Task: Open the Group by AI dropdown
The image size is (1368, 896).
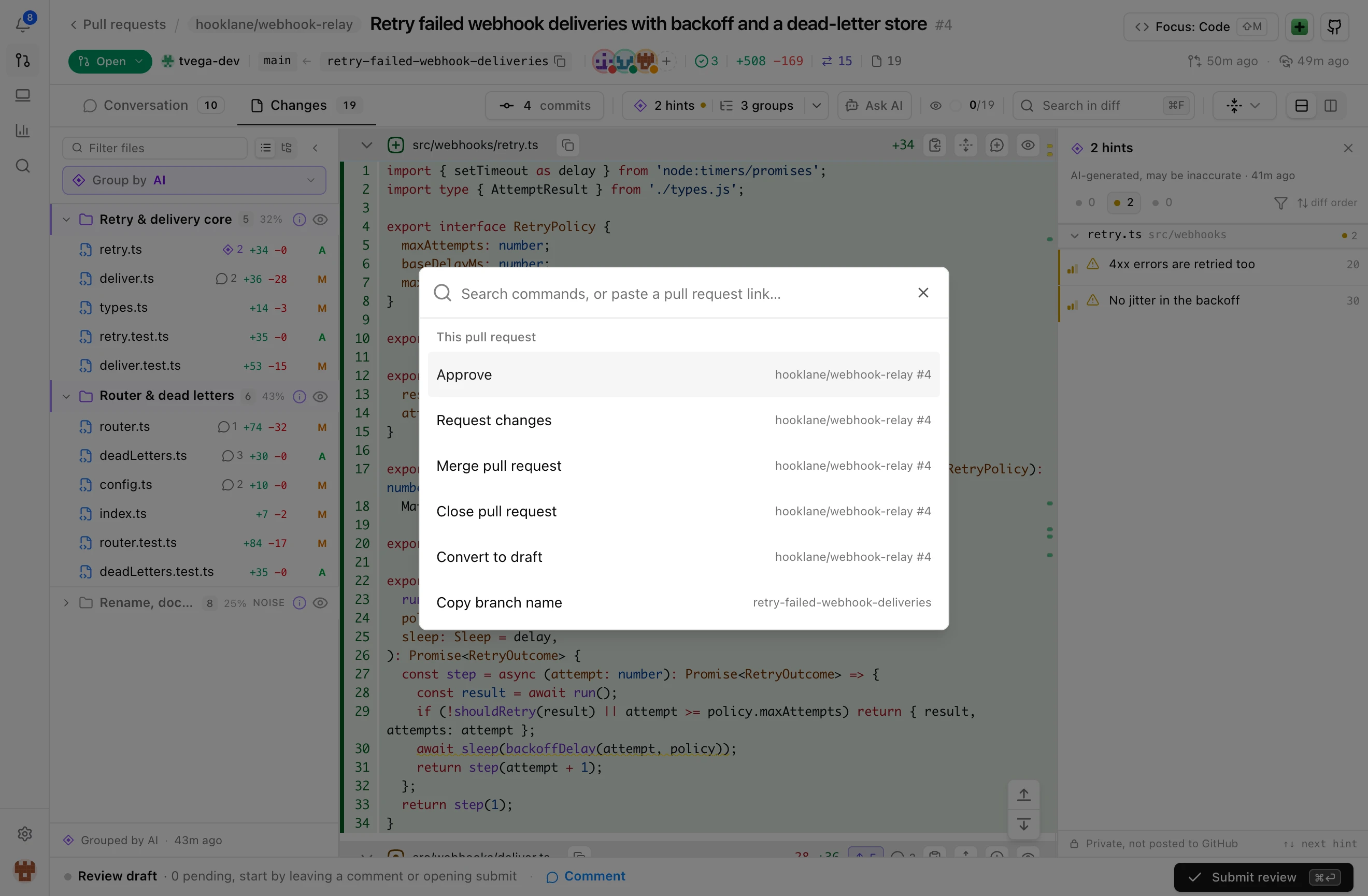Action: coord(194,180)
